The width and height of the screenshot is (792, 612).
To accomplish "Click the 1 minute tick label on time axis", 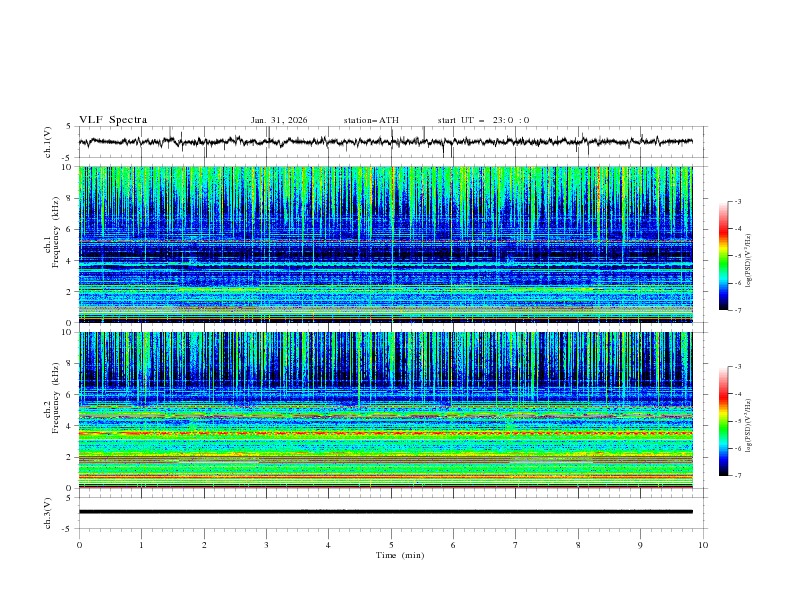I will (141, 545).
